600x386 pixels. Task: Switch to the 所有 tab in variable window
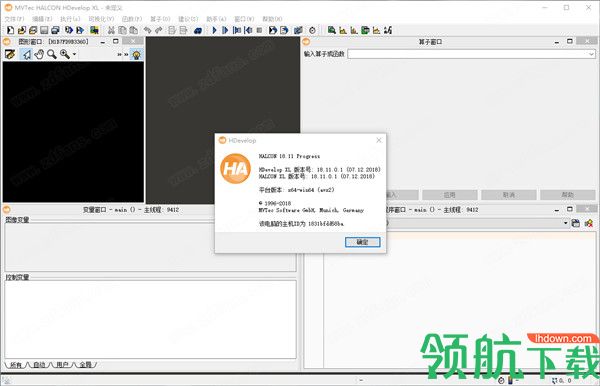coord(16,365)
